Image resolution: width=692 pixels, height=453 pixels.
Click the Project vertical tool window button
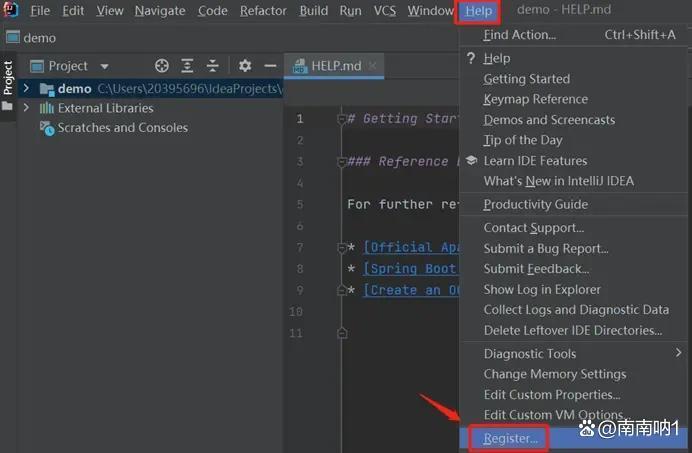tap(8, 78)
